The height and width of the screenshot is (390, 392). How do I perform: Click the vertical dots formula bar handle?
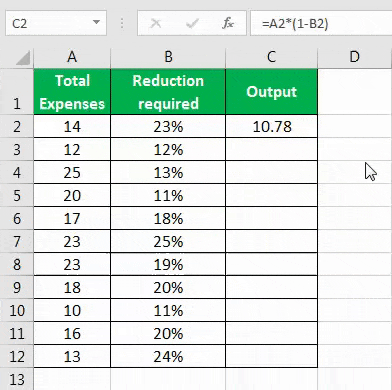click(122, 23)
